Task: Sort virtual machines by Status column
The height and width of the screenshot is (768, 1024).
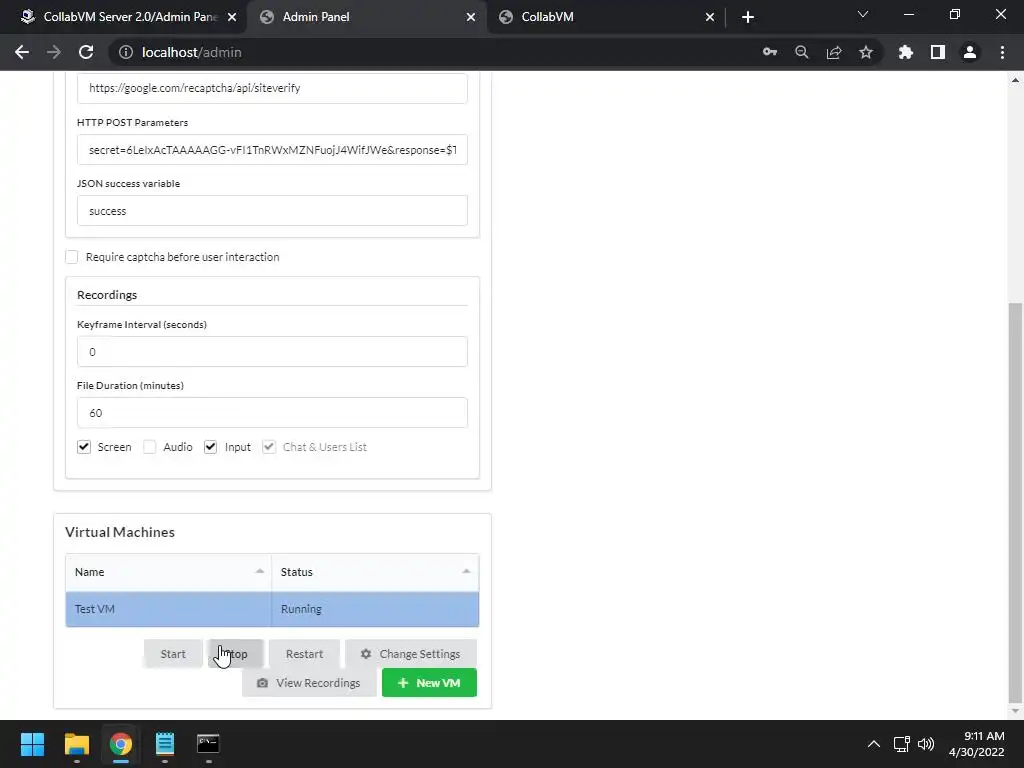Action: [x=375, y=572]
